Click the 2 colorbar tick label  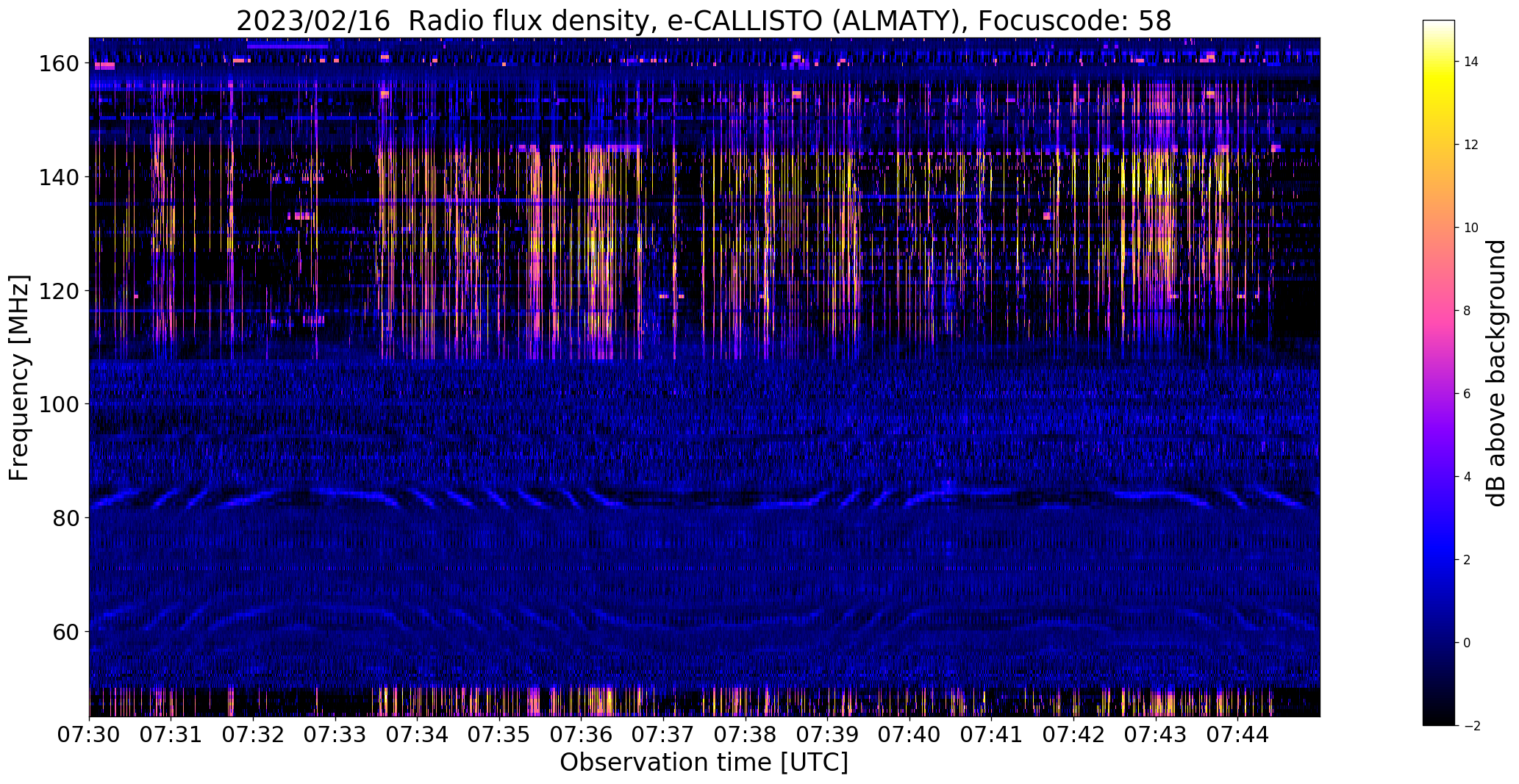point(1468,560)
